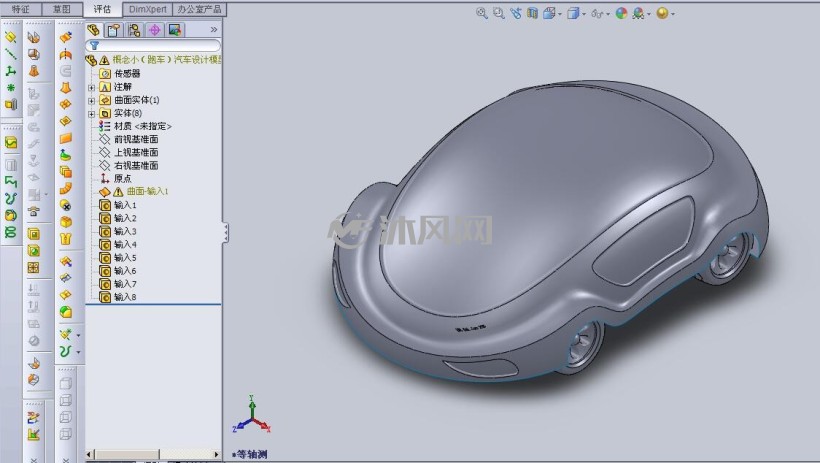
Task: Switch to the ConfigurationManager panel icon
Action: click(x=134, y=30)
